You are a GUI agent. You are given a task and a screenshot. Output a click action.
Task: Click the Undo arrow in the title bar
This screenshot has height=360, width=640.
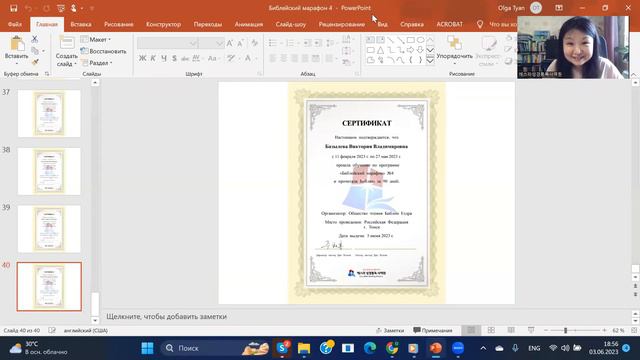coord(28,8)
